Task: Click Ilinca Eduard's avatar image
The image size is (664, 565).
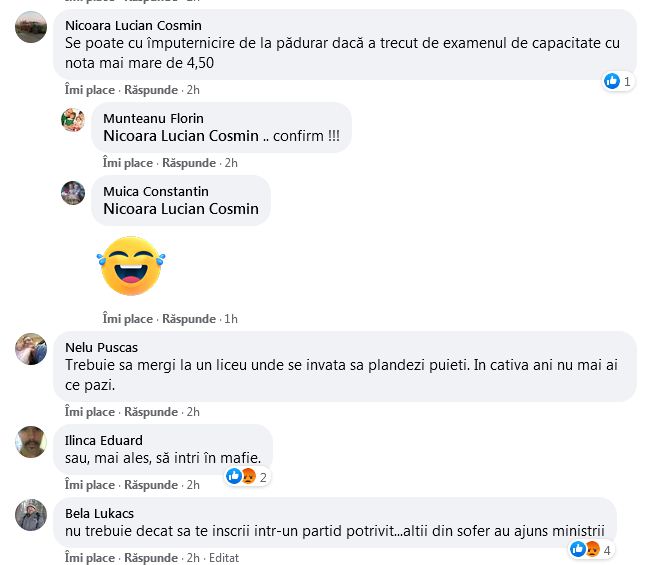Action: 31,441
